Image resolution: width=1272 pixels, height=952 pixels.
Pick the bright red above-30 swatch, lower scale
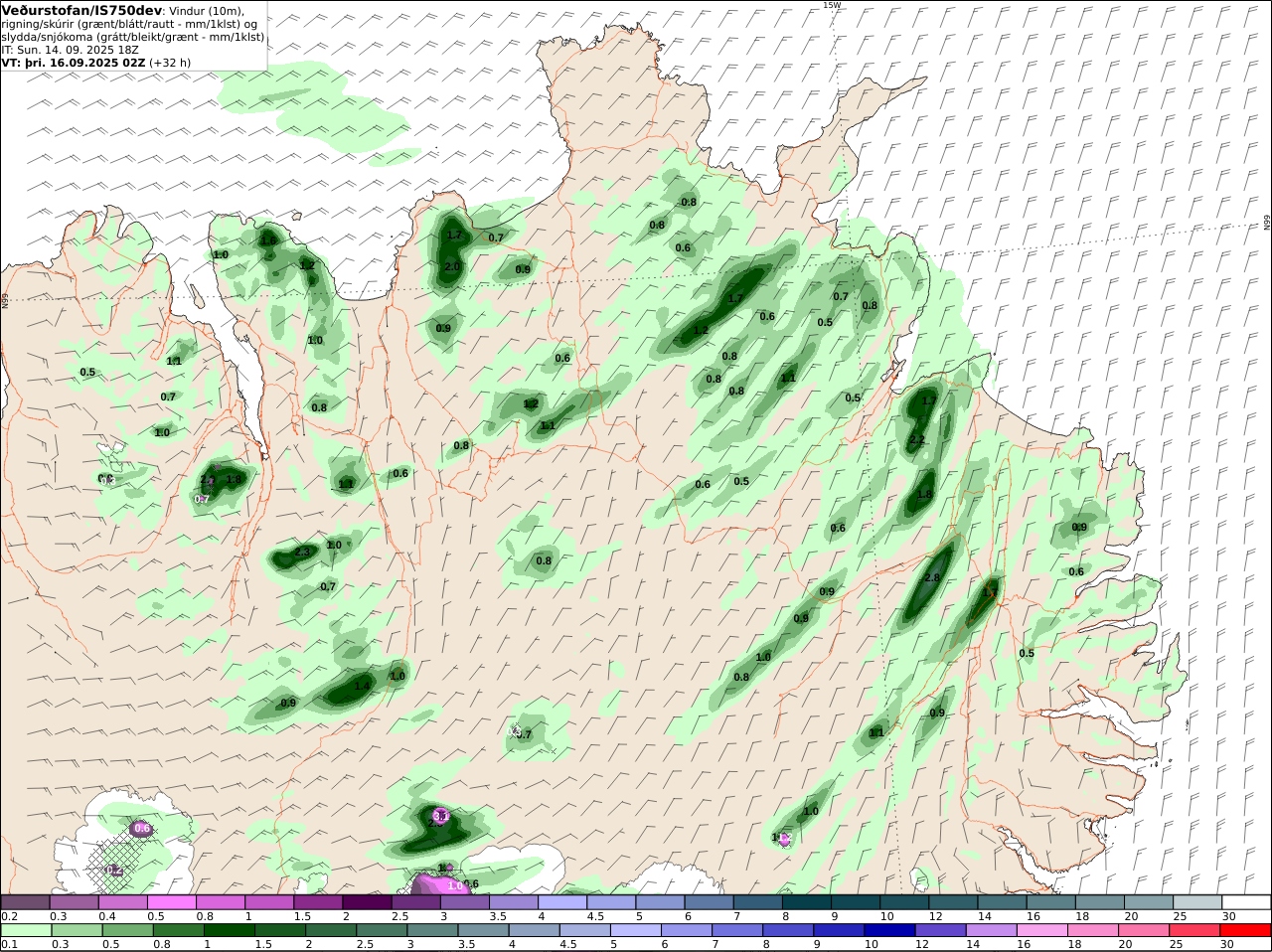click(1246, 930)
